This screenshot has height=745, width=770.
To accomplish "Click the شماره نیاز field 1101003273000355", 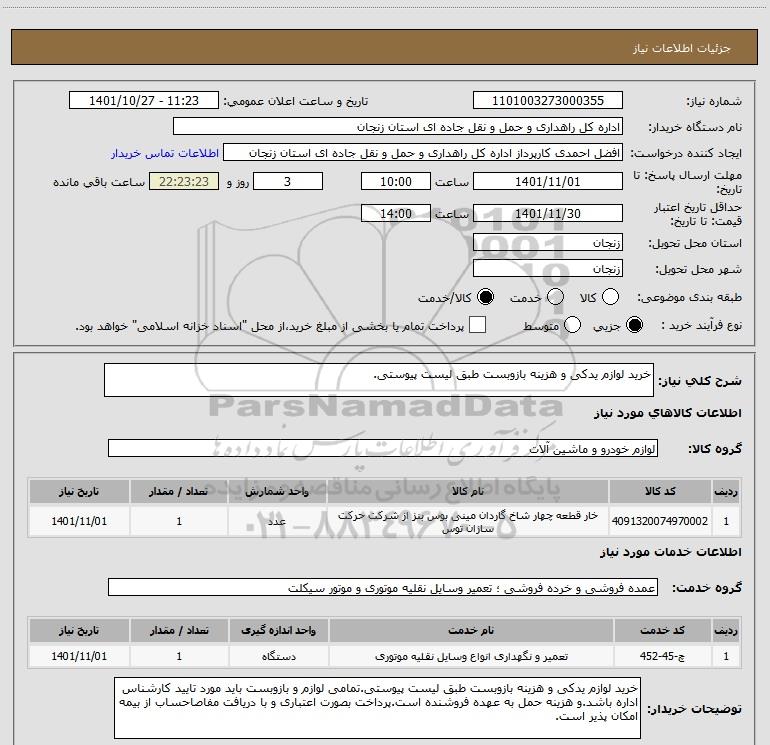I will (x=548, y=101).
